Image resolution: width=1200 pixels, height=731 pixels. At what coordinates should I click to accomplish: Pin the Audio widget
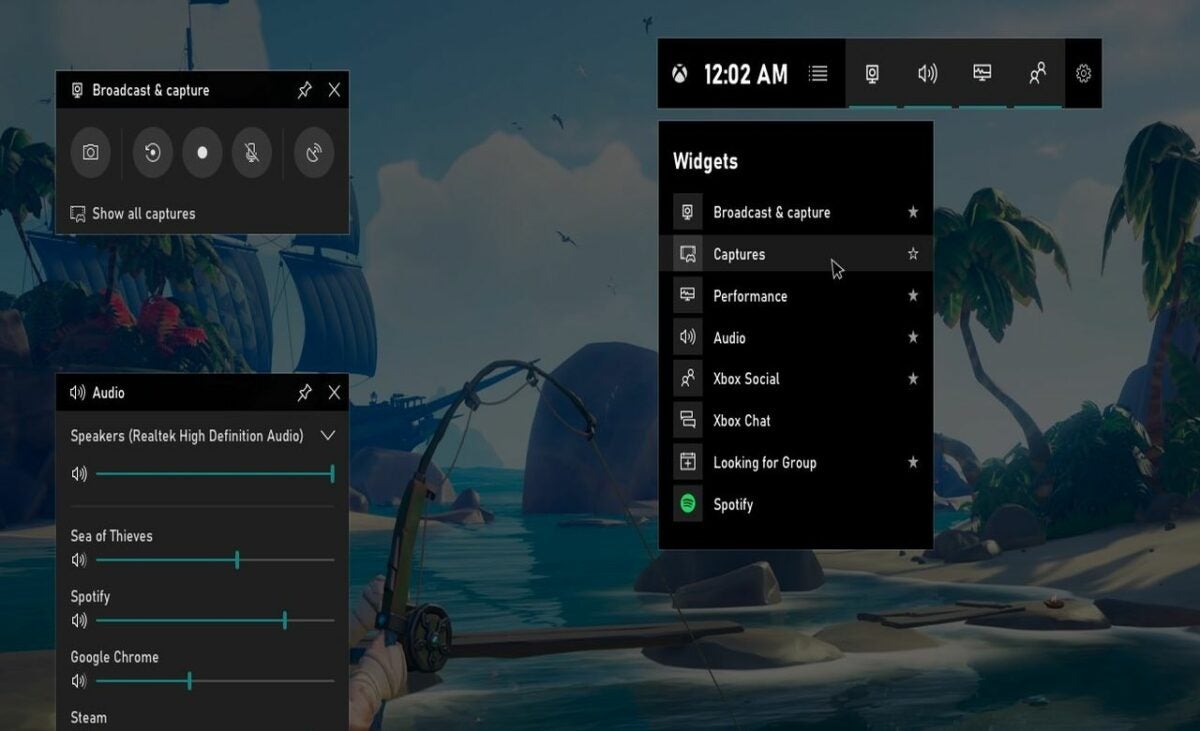pyautogui.click(x=306, y=393)
